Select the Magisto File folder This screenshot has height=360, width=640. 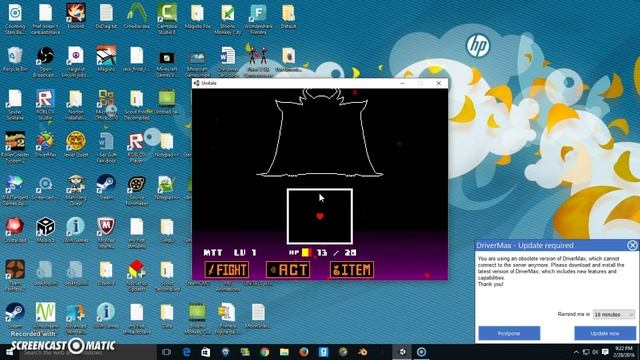click(198, 16)
